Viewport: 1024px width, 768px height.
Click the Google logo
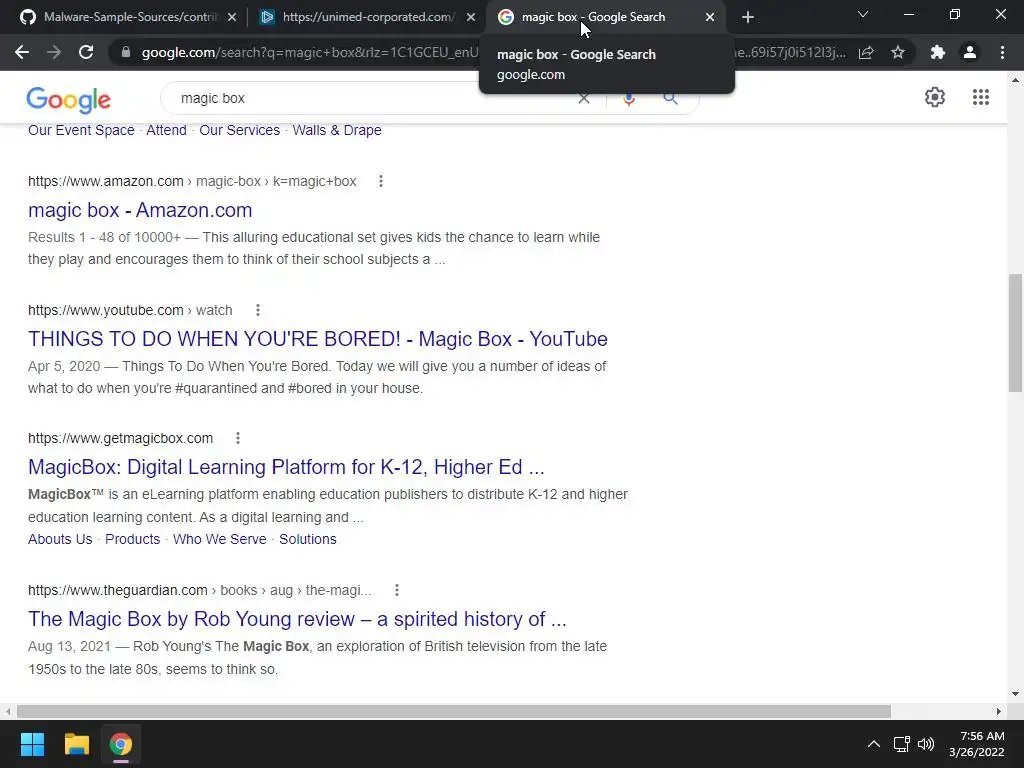[69, 99]
